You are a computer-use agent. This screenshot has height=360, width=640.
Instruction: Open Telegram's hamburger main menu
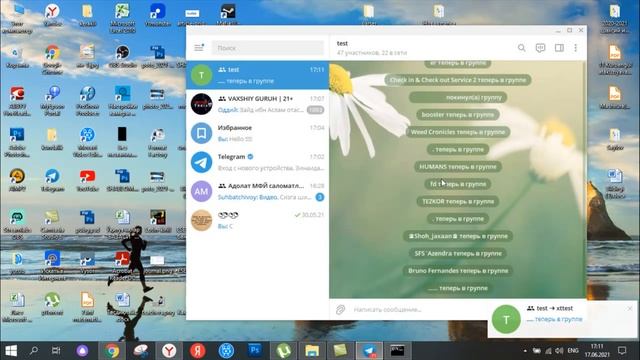(x=199, y=48)
